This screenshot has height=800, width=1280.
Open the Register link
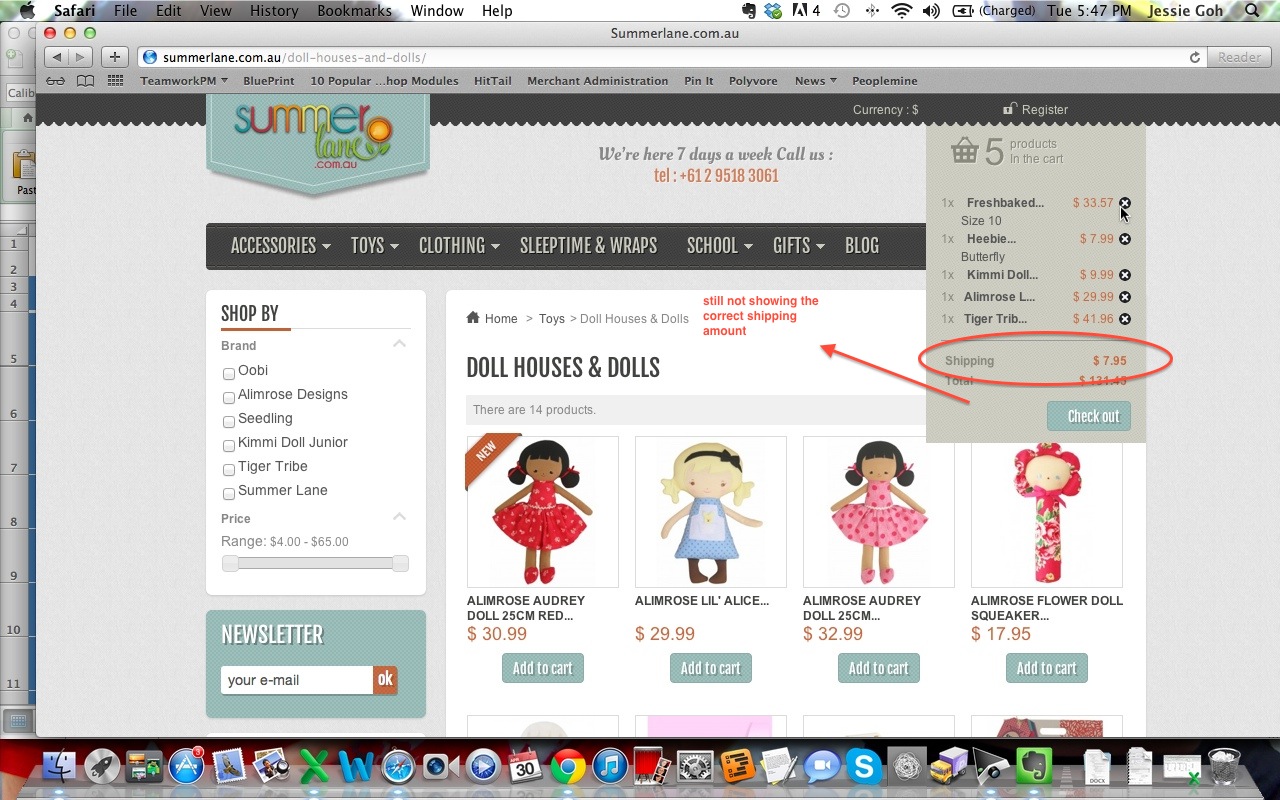[x=1036, y=110]
